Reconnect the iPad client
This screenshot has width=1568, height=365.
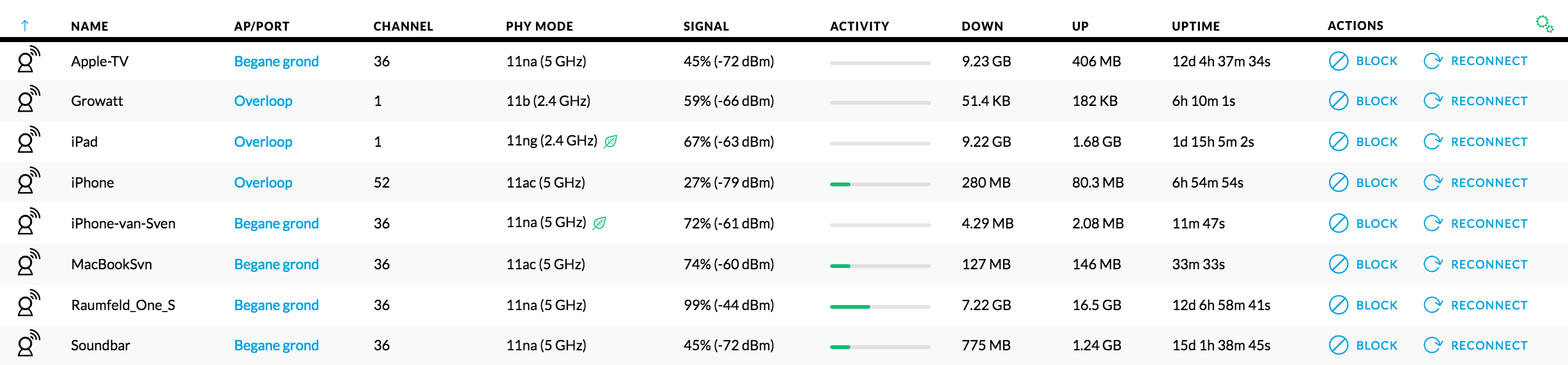pos(1475,142)
